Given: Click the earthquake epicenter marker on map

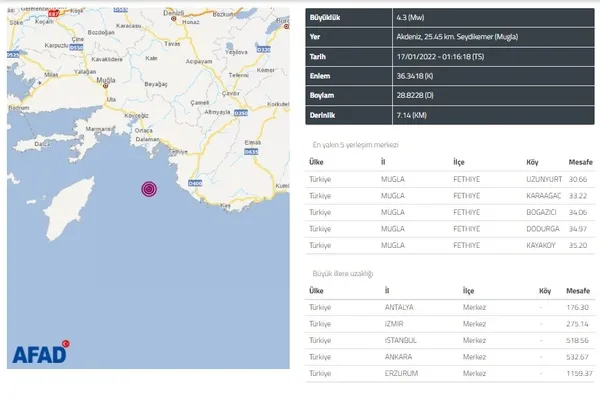Looking at the screenshot, I should 149,189.
